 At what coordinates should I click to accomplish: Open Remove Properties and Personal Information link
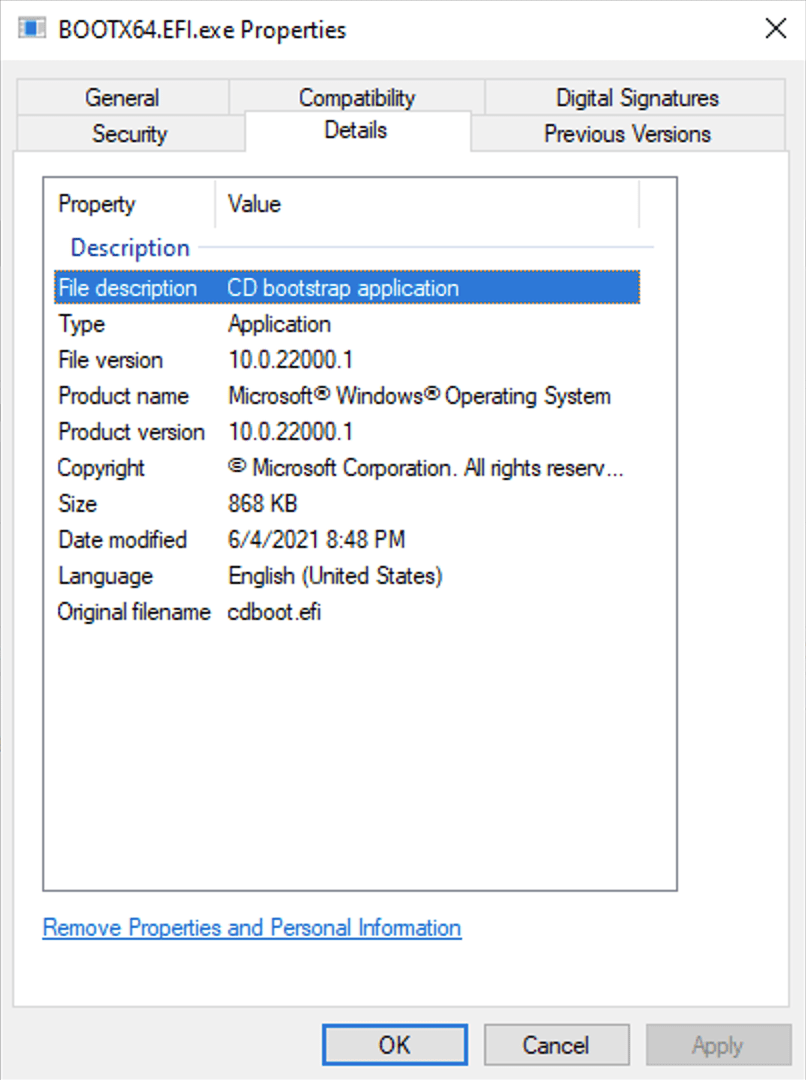252,928
